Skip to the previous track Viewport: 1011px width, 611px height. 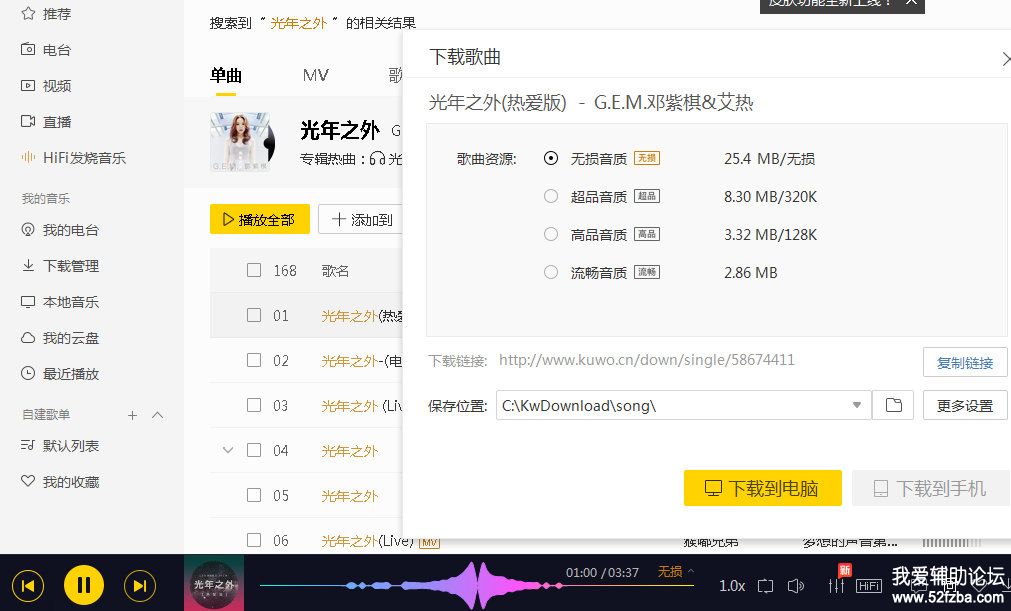tap(28, 586)
